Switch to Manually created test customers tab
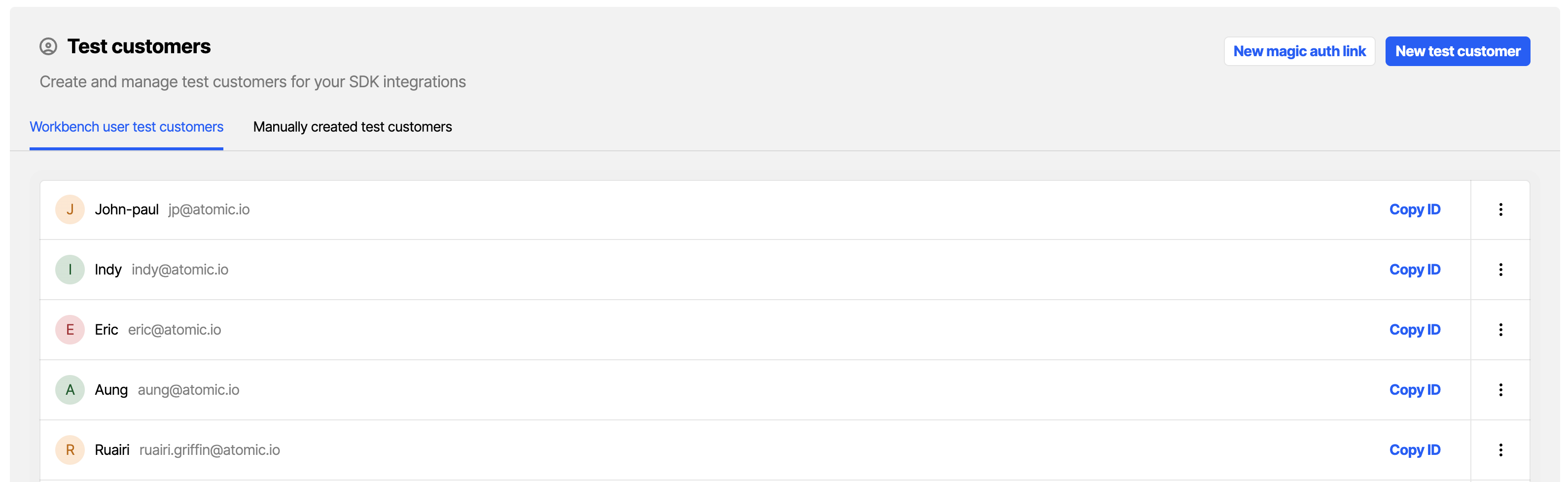The width and height of the screenshot is (1568, 482). point(352,127)
